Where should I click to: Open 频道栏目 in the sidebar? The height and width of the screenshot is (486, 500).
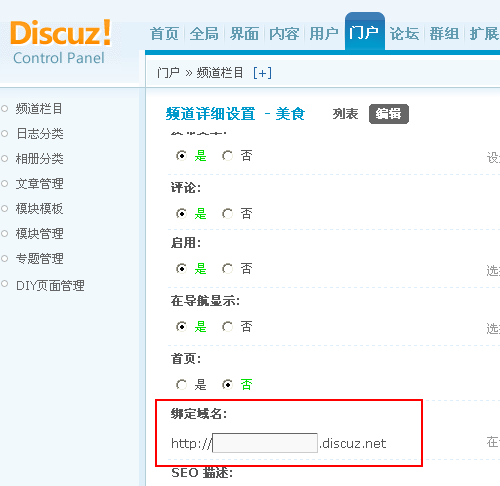[x=39, y=109]
